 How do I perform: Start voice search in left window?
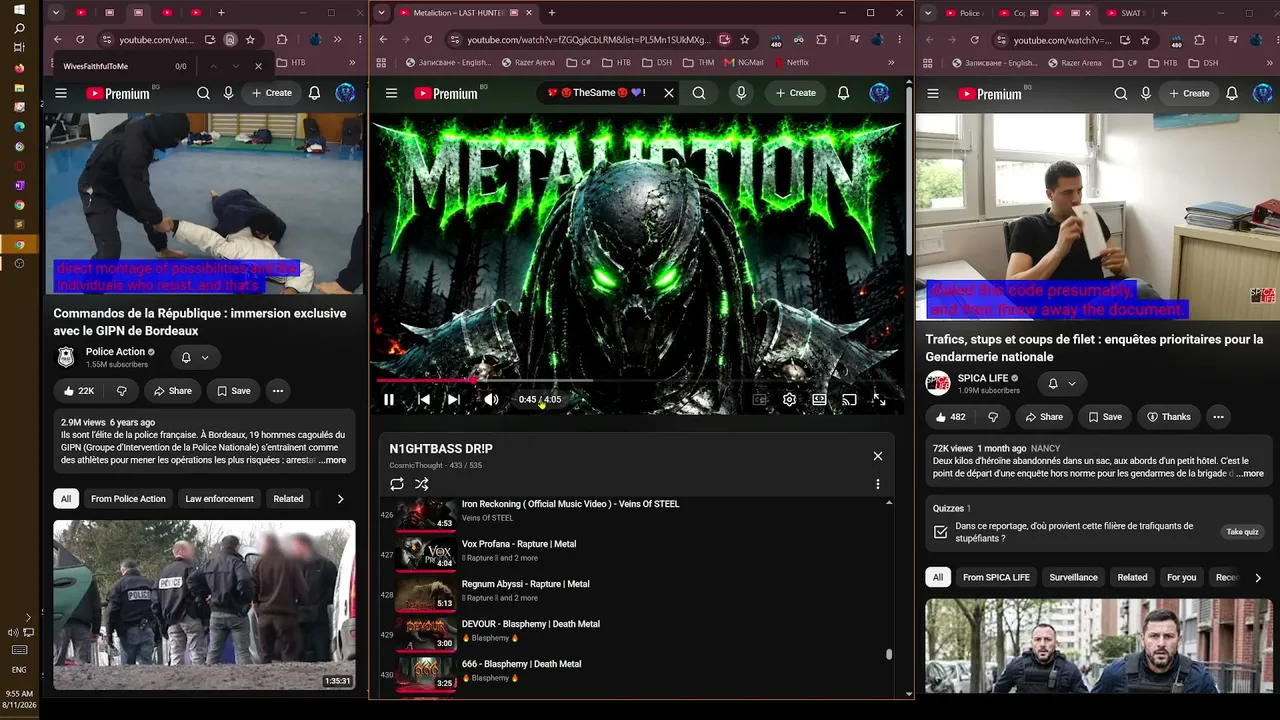click(x=229, y=93)
